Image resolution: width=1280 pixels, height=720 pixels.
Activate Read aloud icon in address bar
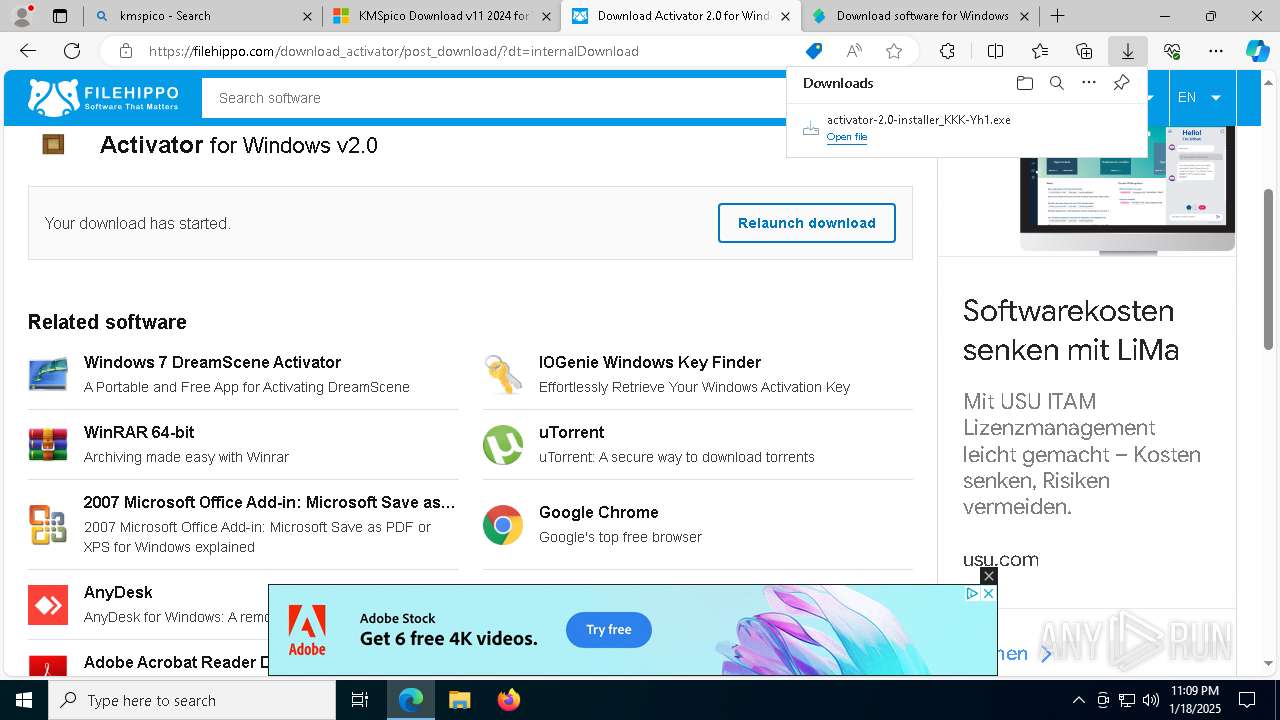pos(854,51)
